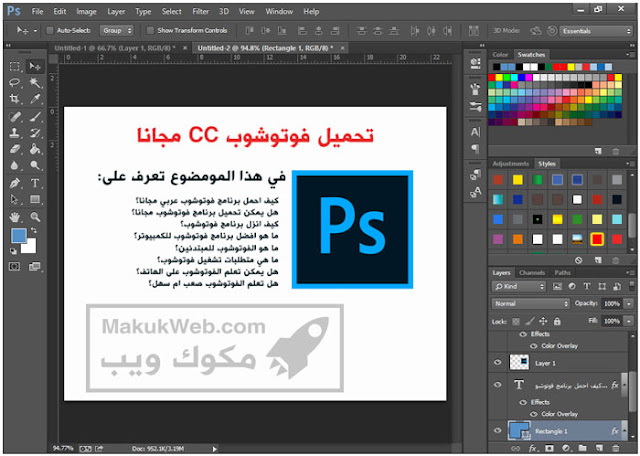Enable Show Transform Controls checkbox
This screenshot has height=456, width=640.
coord(150,31)
